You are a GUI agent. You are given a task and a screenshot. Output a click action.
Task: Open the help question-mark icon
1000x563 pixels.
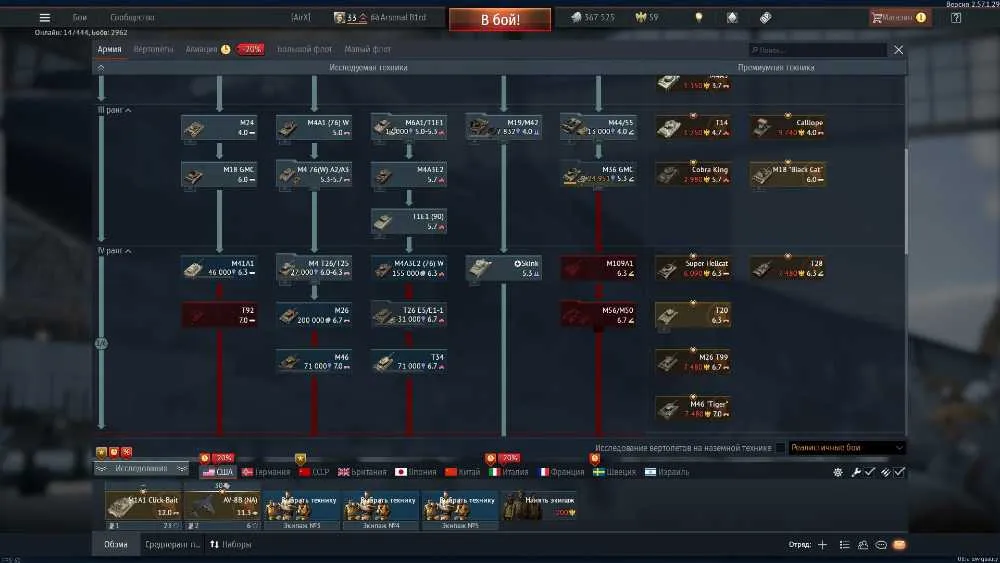(956, 18)
